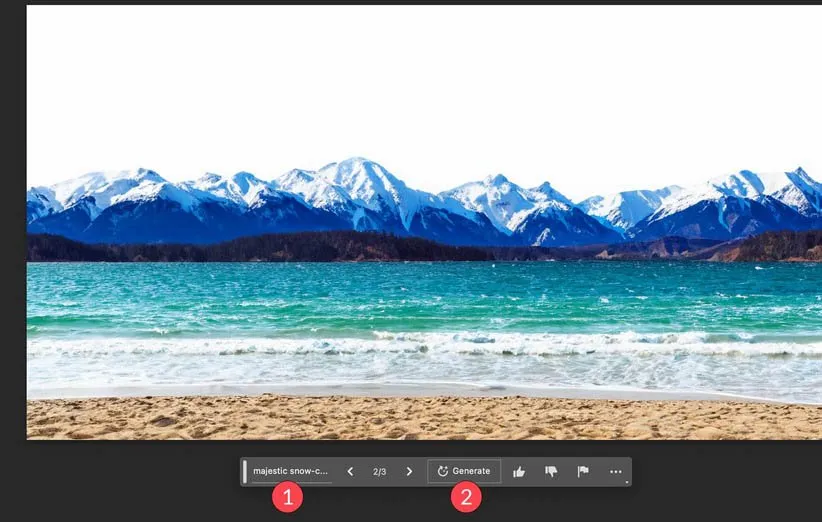Click the dark forest treeline below mountains
The height and width of the screenshot is (522, 822).
coord(300,248)
